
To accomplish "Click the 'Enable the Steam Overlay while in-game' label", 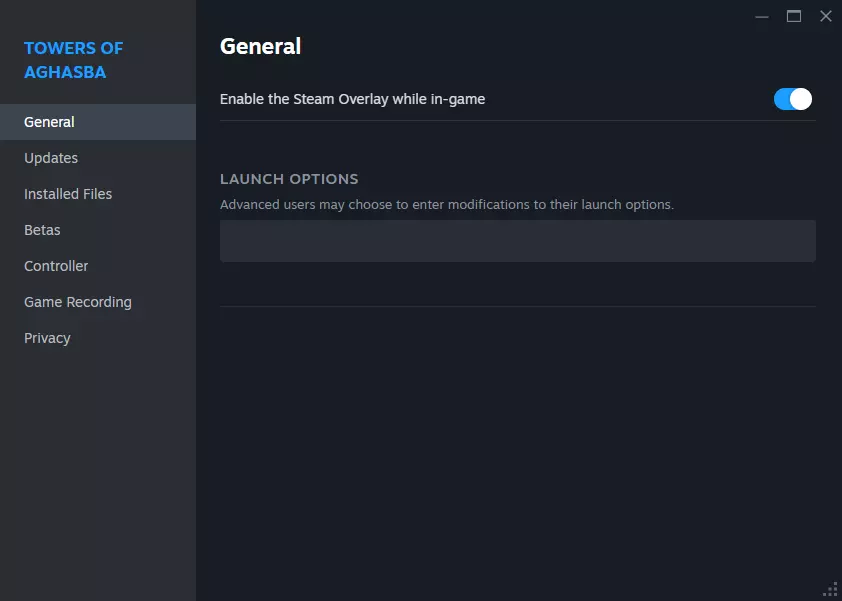I will point(352,99).
